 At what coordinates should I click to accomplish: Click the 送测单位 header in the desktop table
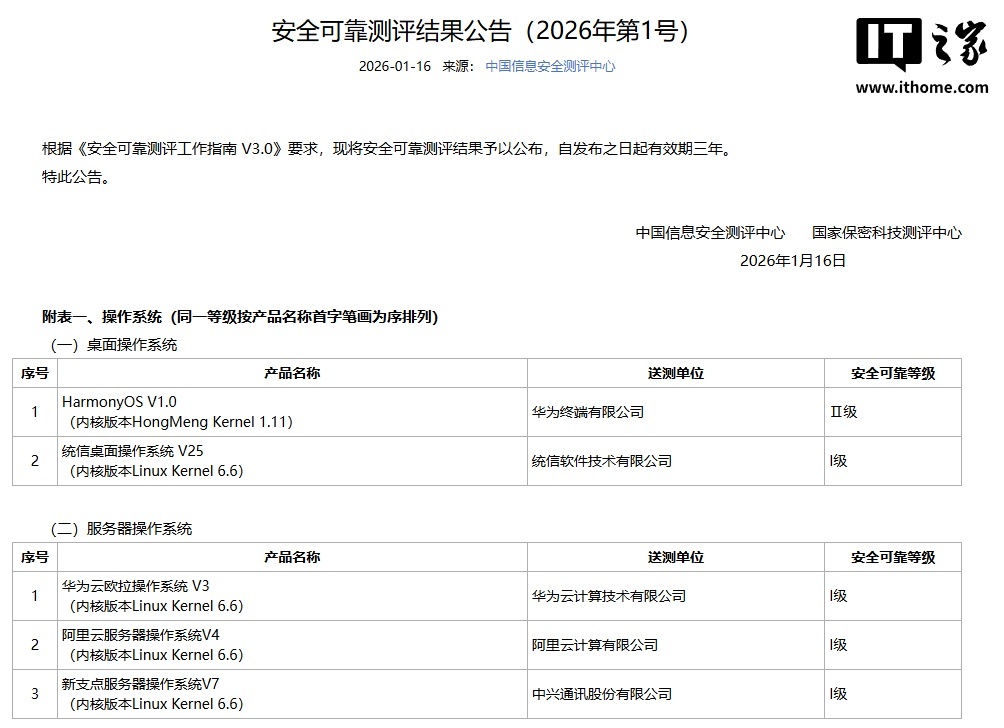point(676,373)
